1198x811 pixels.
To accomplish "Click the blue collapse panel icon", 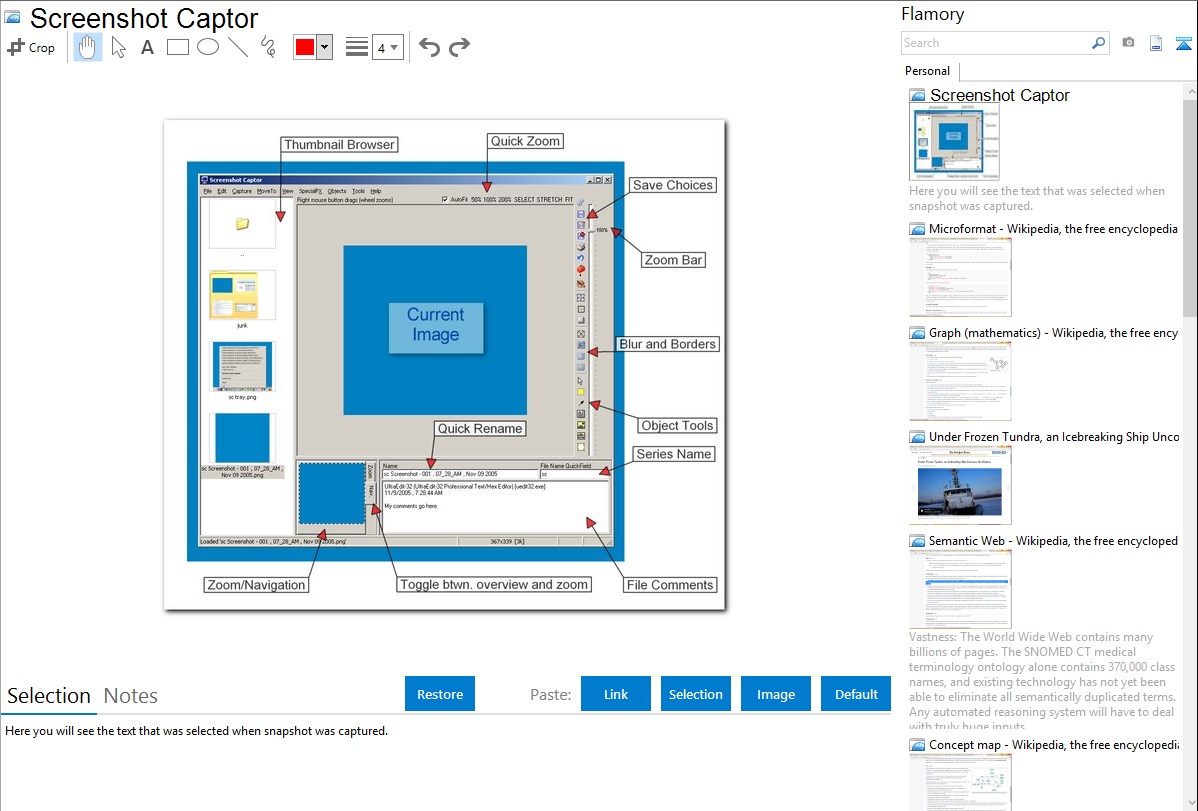I will tap(1183, 44).
